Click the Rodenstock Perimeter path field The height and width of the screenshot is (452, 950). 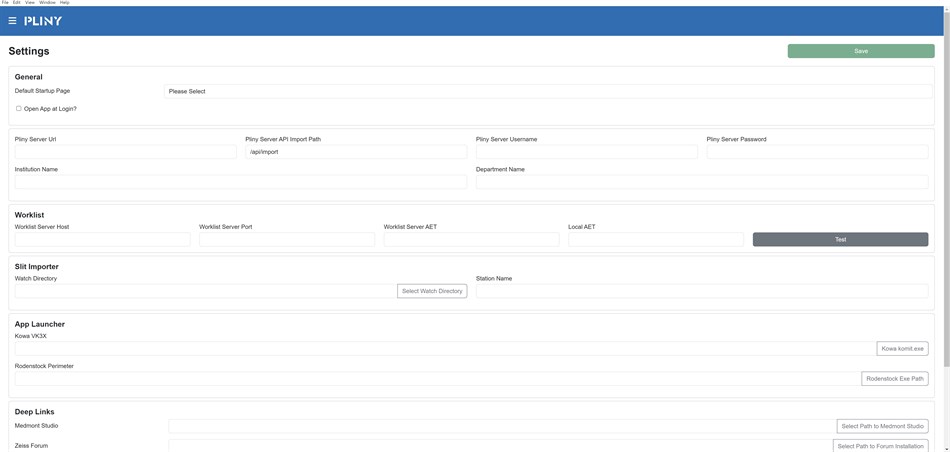438,379
